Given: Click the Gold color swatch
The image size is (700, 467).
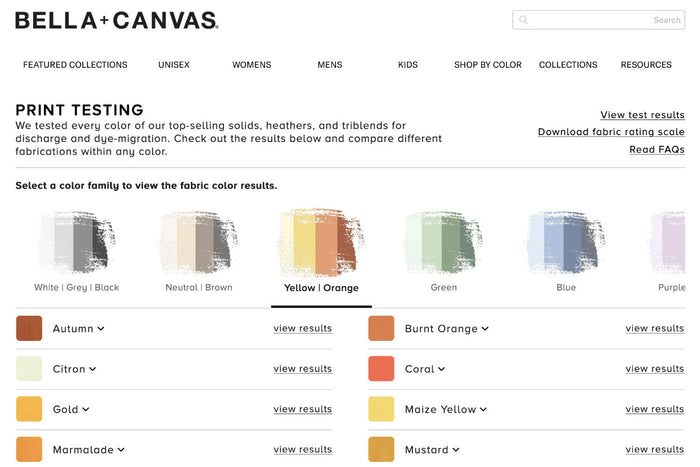Looking at the screenshot, I should coord(29,409).
